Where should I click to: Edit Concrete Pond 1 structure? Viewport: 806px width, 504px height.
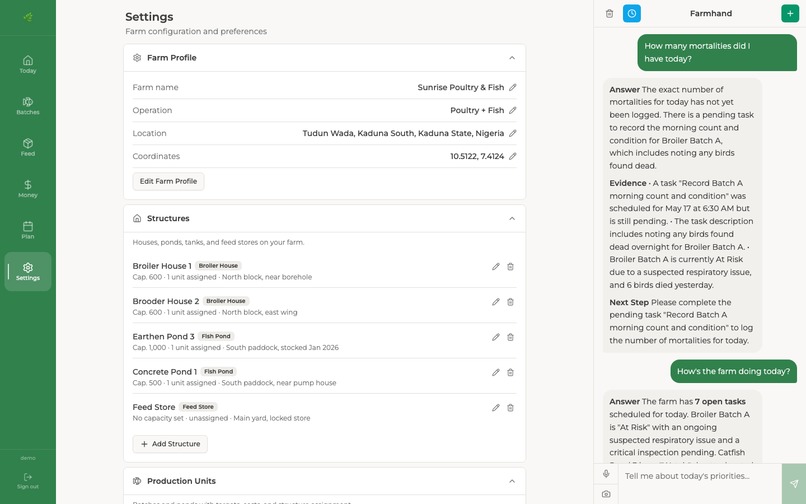(x=496, y=372)
